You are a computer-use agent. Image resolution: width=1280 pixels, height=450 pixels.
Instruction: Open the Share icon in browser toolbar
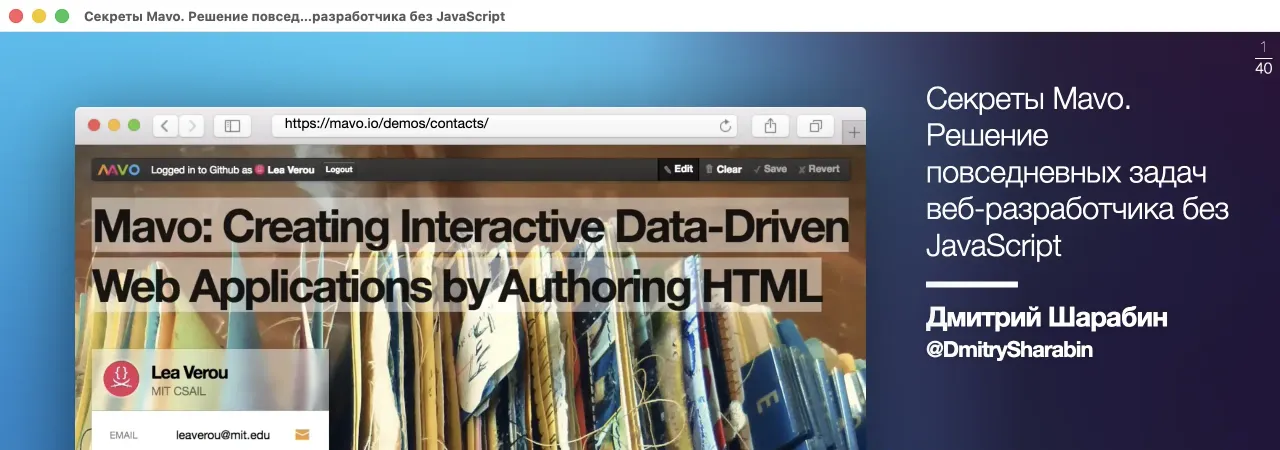pos(770,126)
